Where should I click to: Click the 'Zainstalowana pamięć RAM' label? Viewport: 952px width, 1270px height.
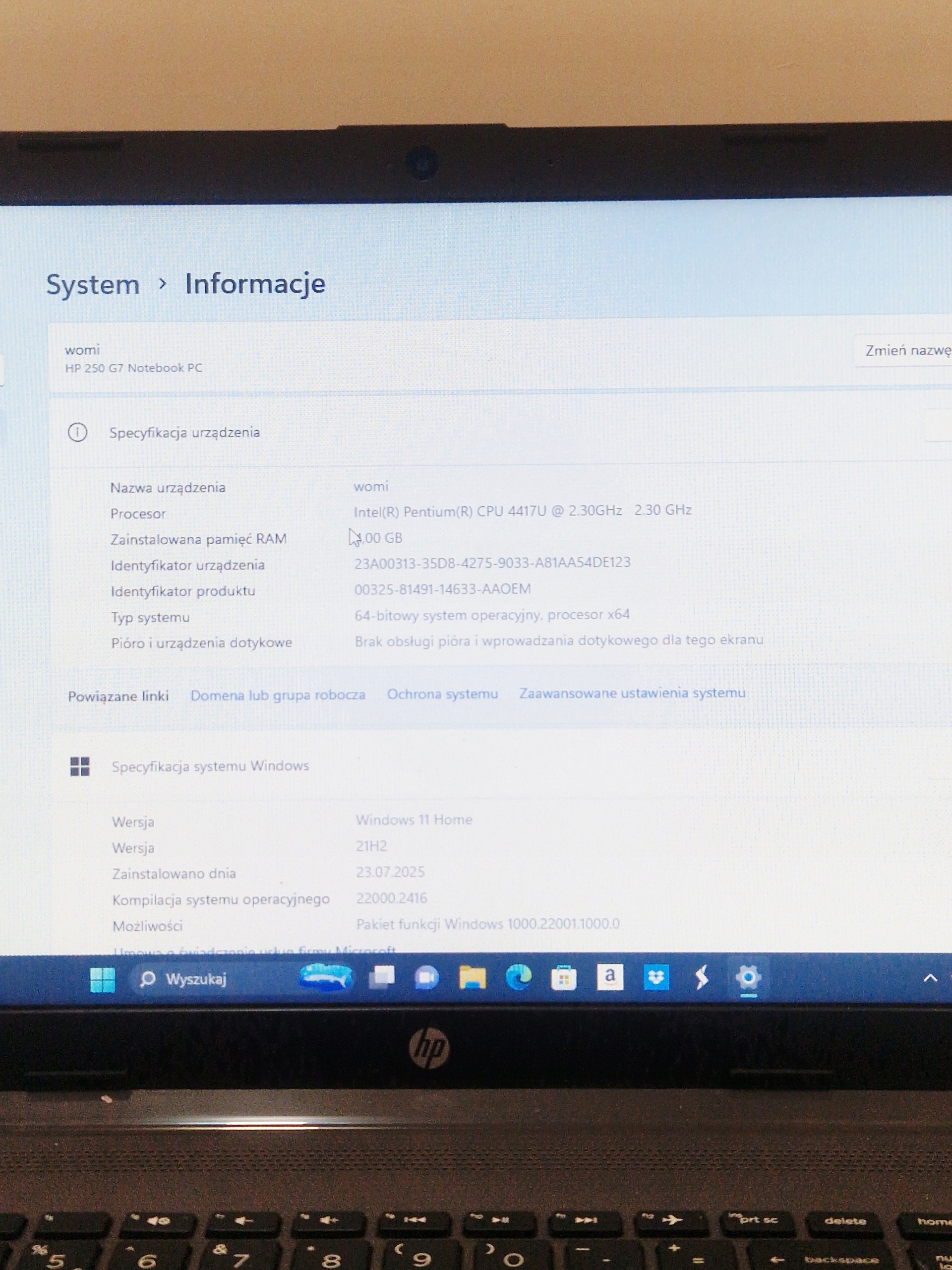coord(198,539)
